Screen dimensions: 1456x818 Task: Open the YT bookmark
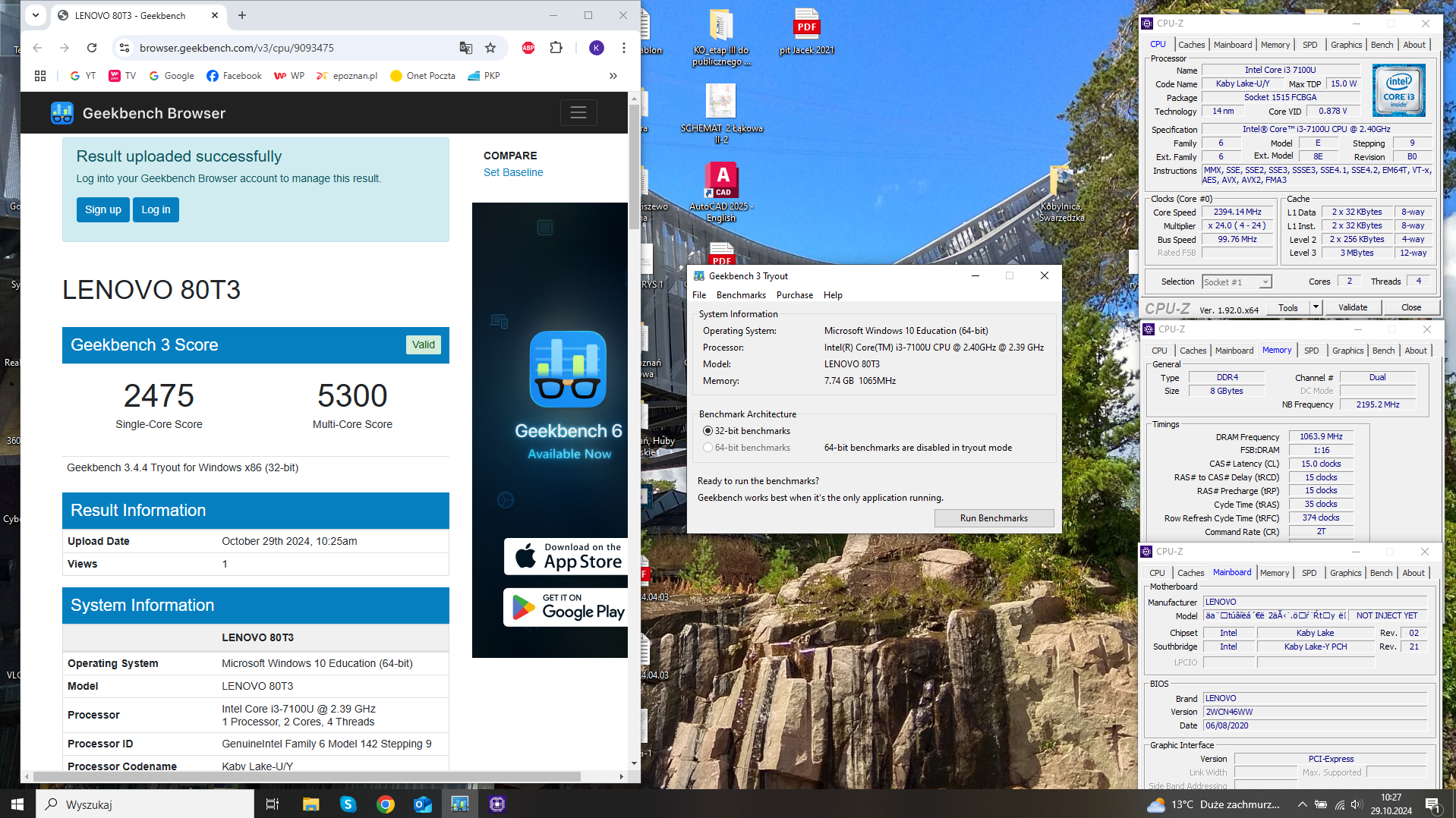tap(83, 76)
